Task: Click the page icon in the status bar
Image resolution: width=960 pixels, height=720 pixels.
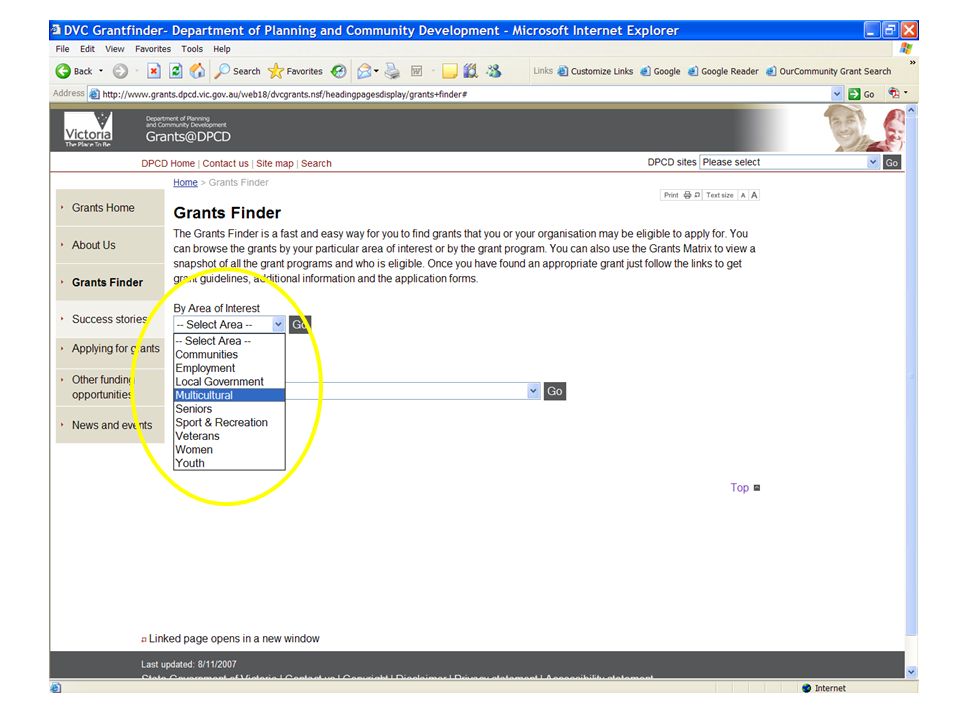Action: (56, 688)
